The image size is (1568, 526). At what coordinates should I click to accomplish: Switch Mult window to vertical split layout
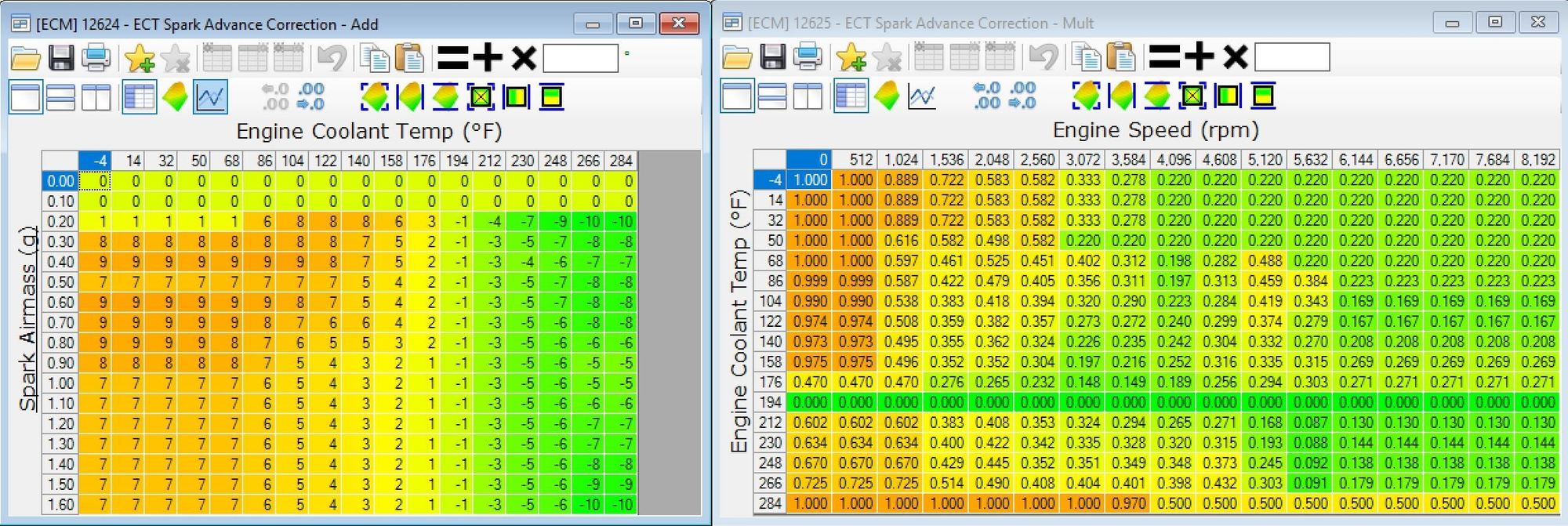click(x=808, y=96)
